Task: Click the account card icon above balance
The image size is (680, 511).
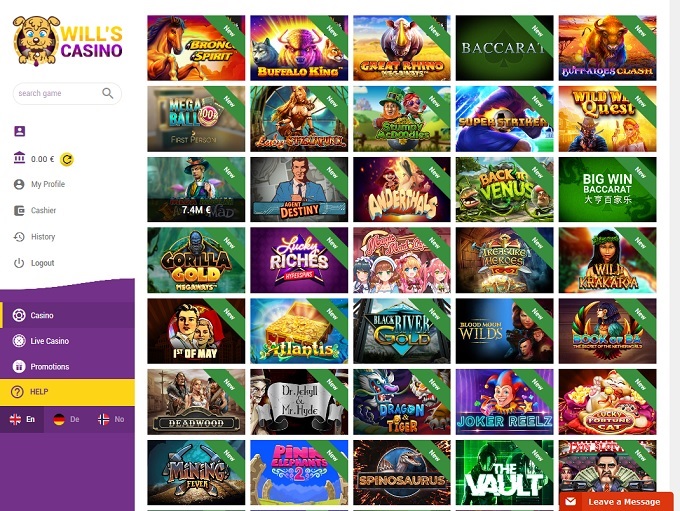Action: pos(20,131)
